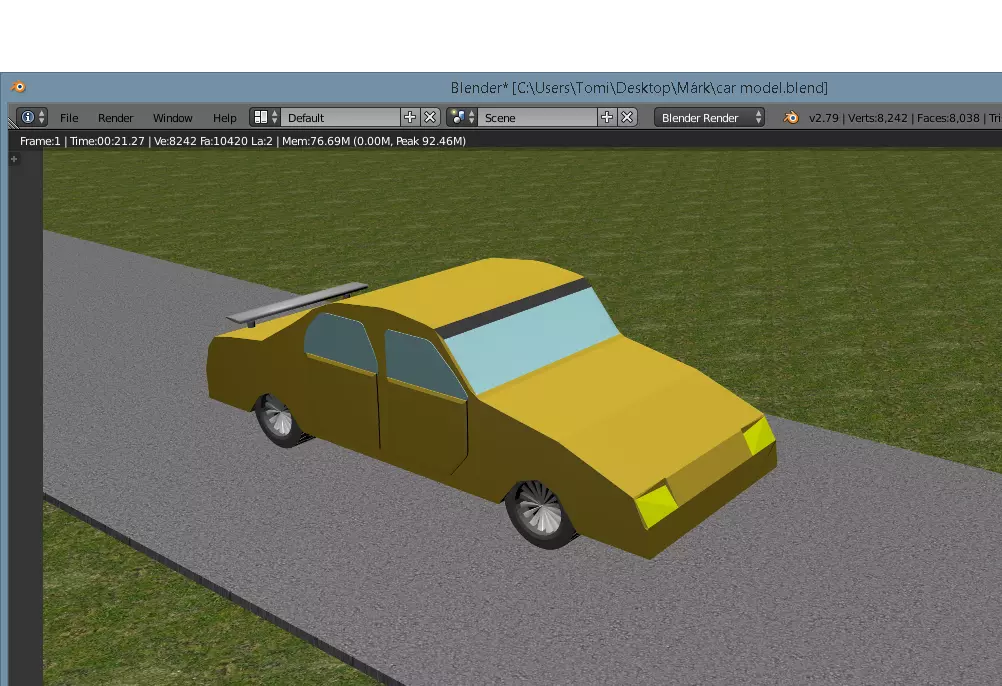Image resolution: width=1002 pixels, height=686 pixels.
Task: Add a new screen layout with plus
Action: tap(410, 118)
